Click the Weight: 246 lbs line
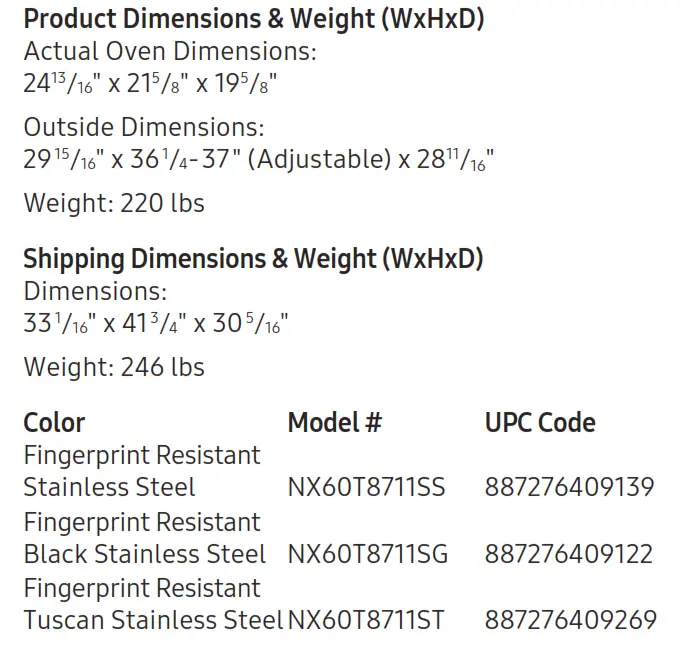 click(x=114, y=367)
